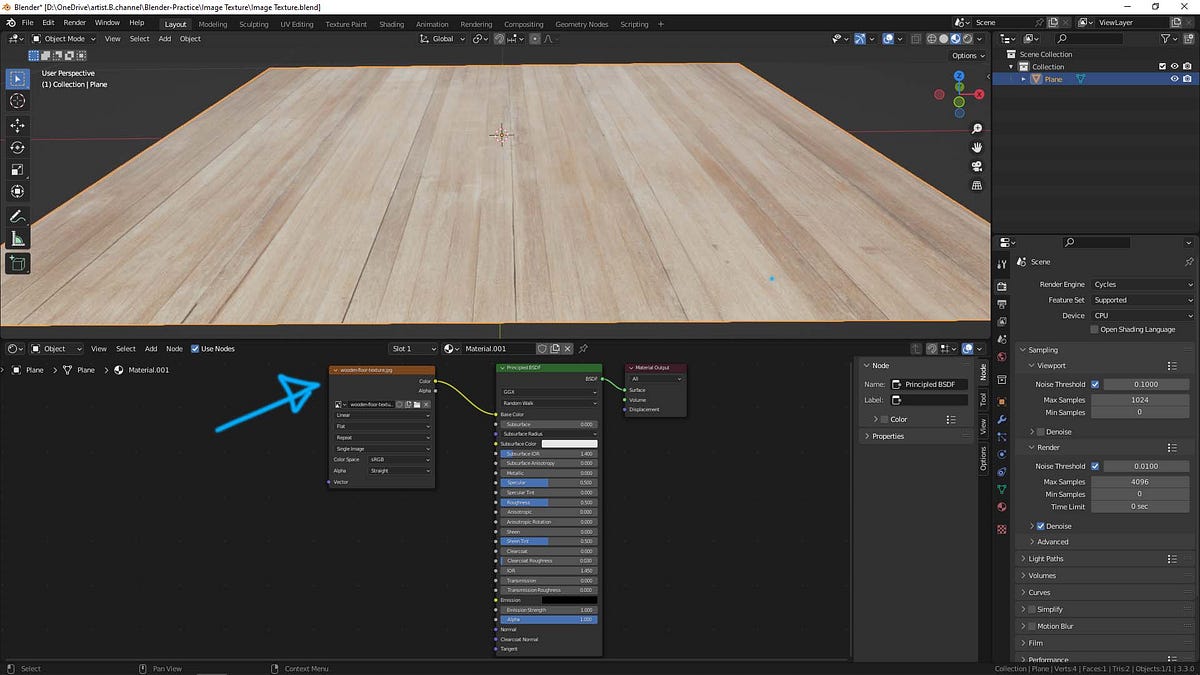This screenshot has width=1200, height=675.
Task: Activate the Add Cube tool
Action: [16, 260]
